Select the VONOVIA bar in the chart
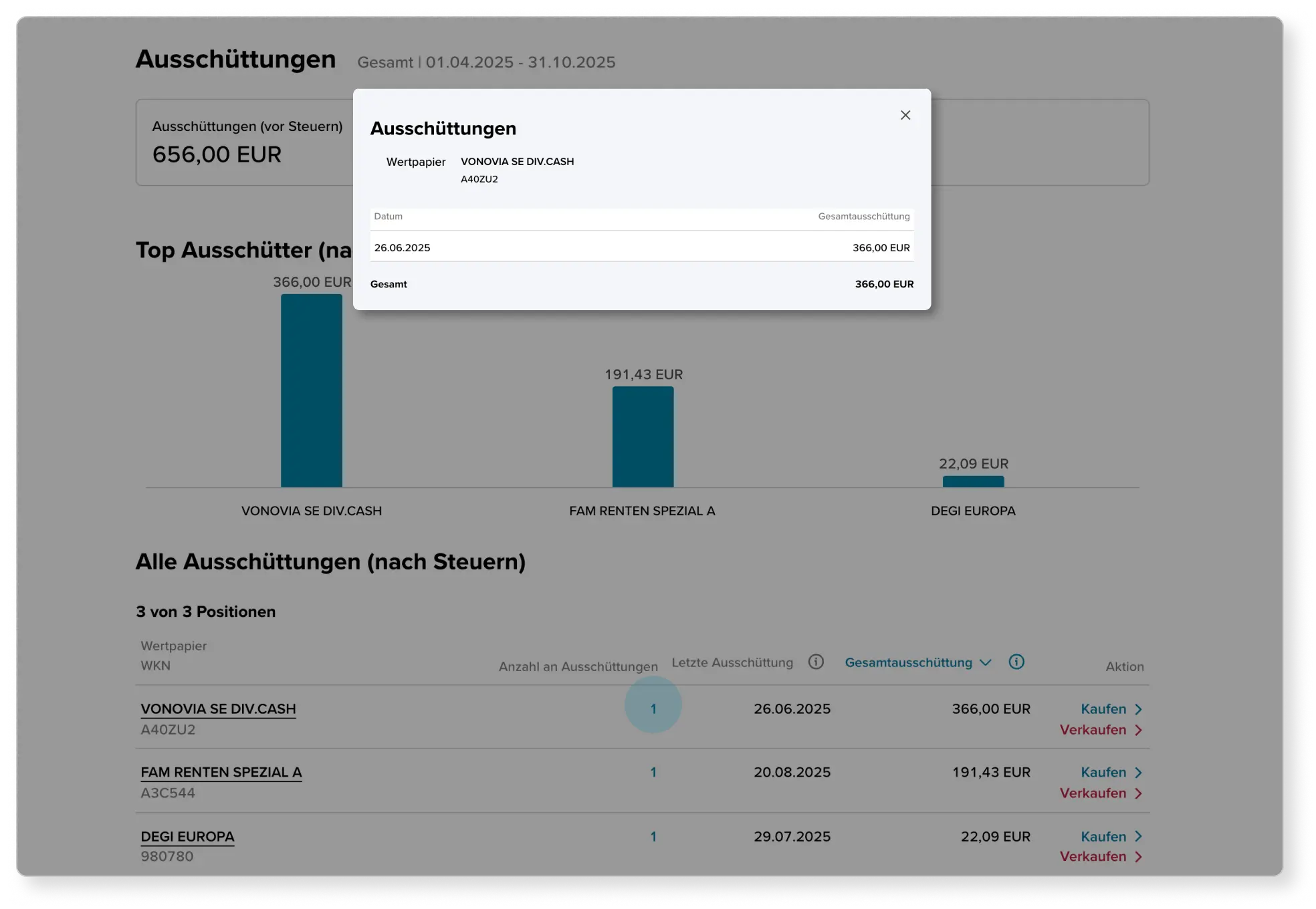The width and height of the screenshot is (1316, 909). coord(312,390)
